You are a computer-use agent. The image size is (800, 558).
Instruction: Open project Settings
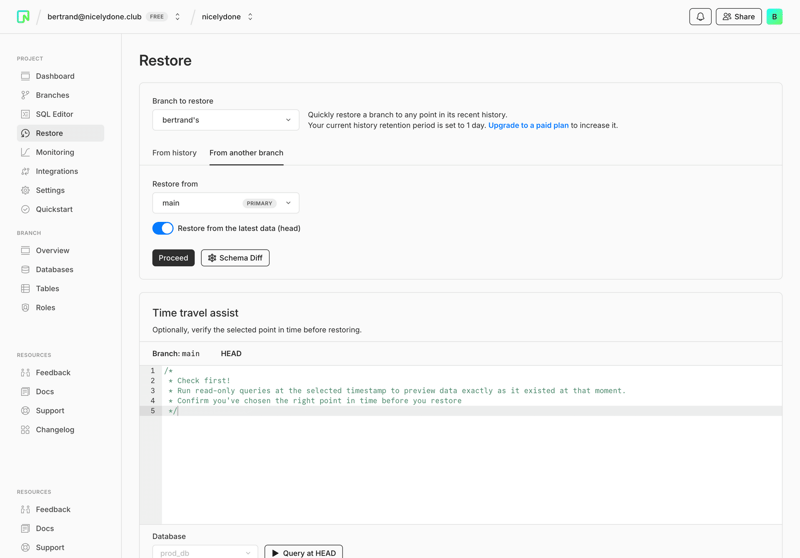tap(60, 190)
